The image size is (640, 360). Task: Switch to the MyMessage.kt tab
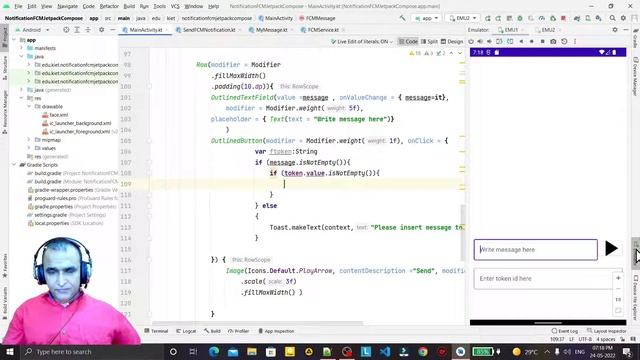point(271,30)
